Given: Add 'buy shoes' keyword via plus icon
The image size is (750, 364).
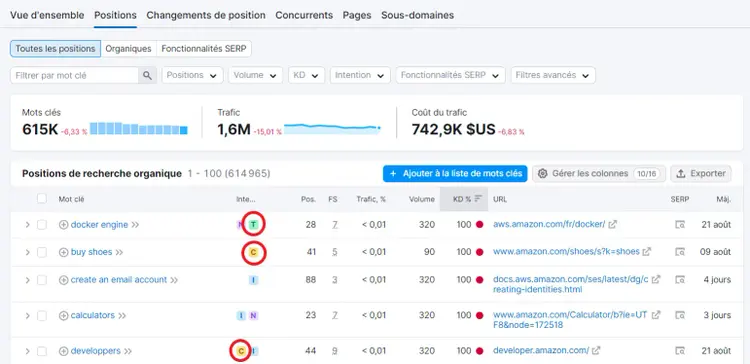Looking at the screenshot, I should [x=64, y=252].
